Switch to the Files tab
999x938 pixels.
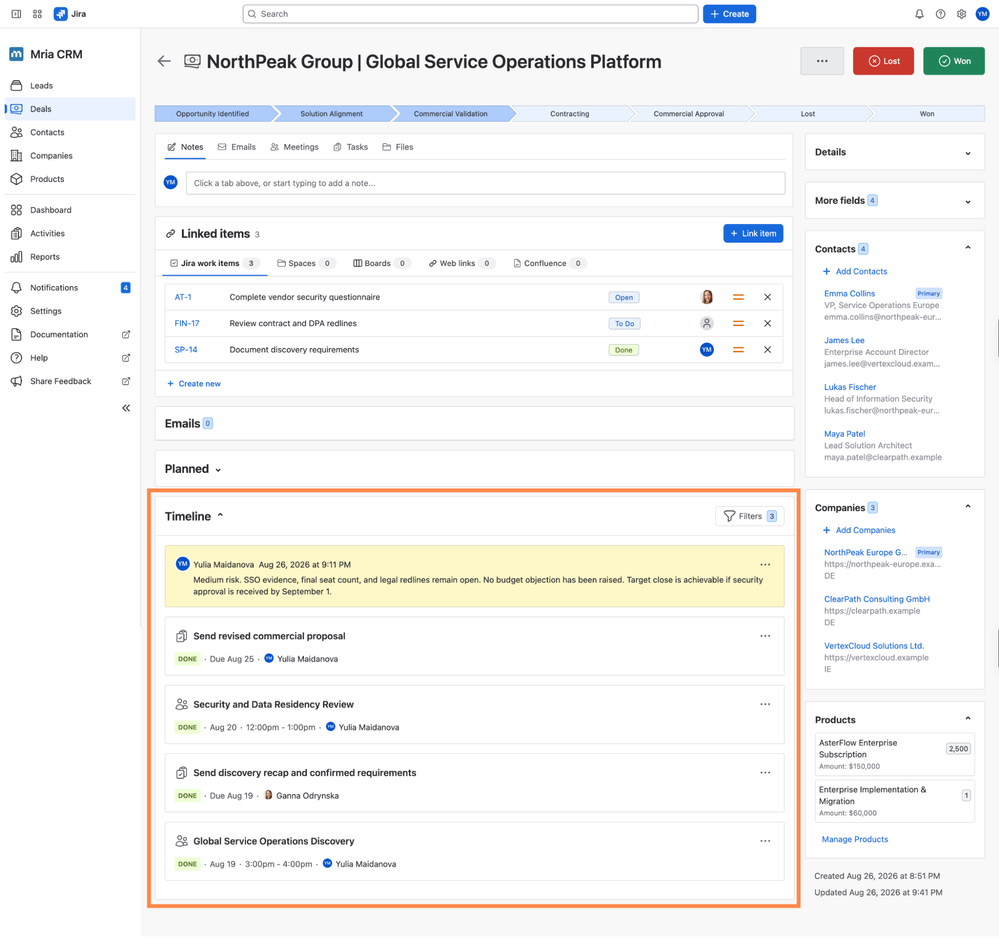[398, 147]
